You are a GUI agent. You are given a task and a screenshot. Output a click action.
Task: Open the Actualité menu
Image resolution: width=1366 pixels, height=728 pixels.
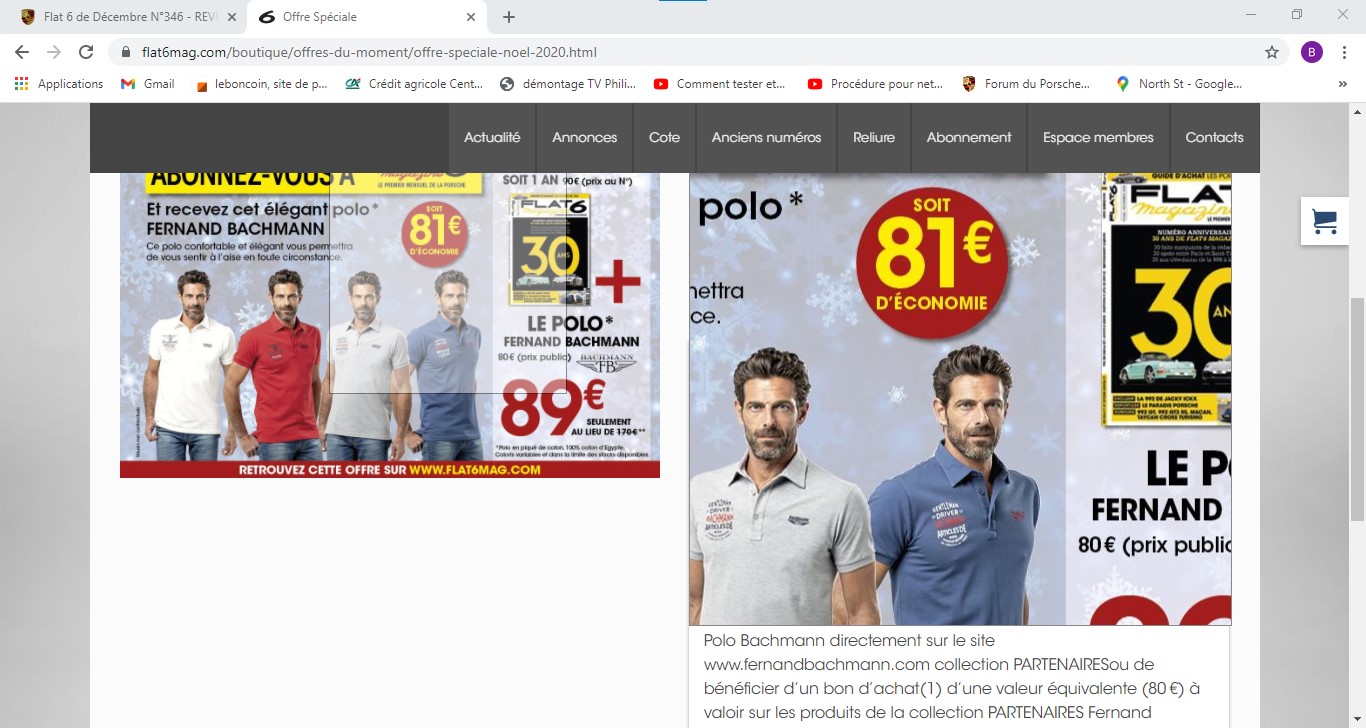[492, 138]
